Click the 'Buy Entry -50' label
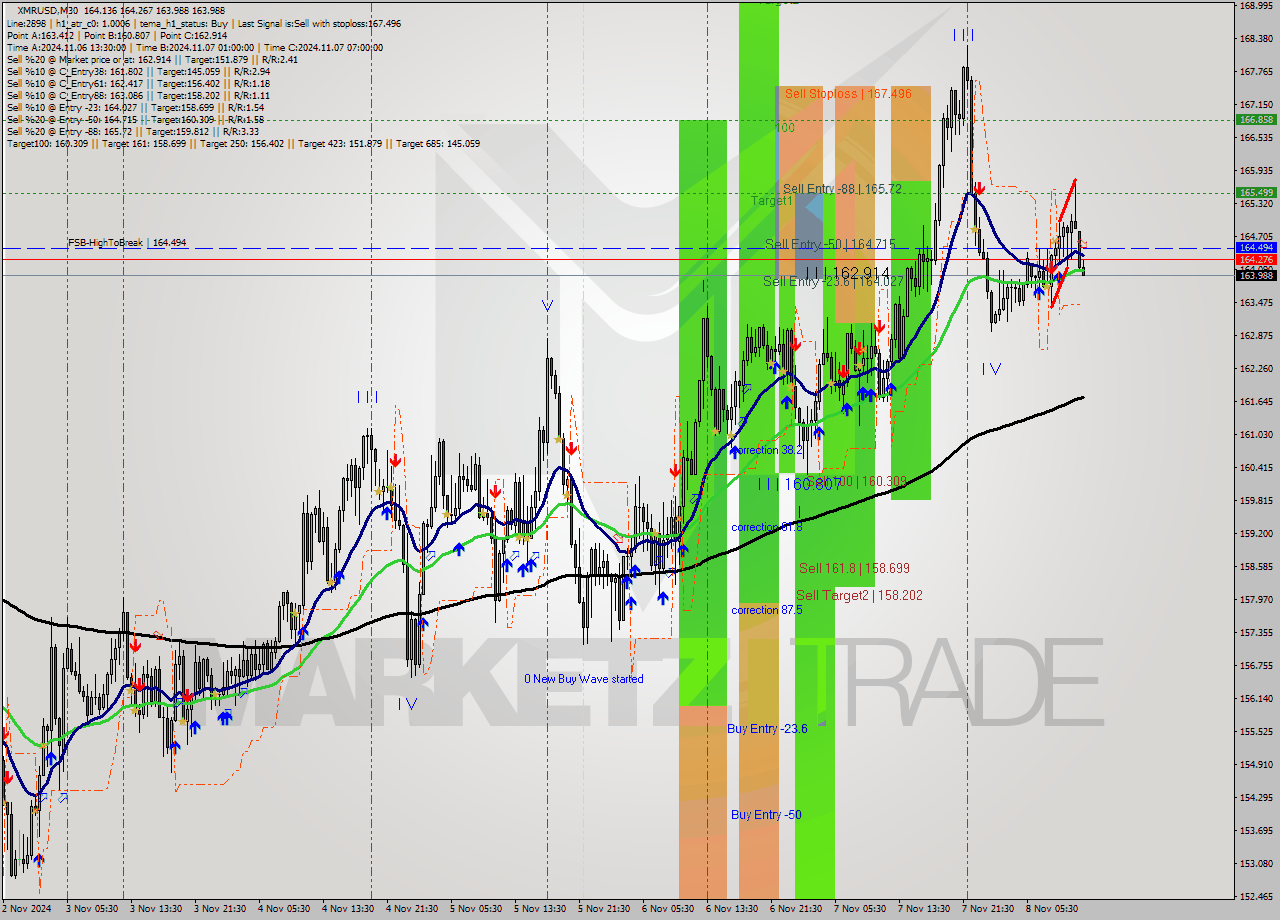 pyautogui.click(x=766, y=814)
